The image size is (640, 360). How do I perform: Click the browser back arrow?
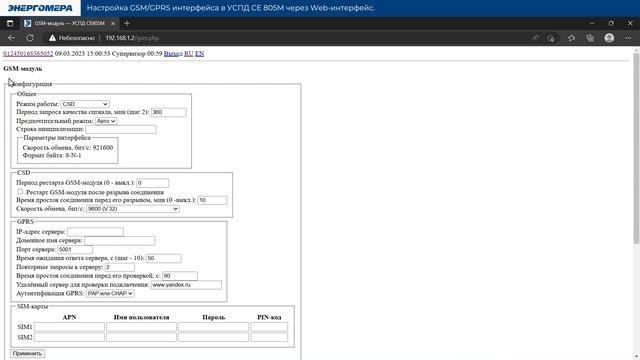(x=11, y=38)
